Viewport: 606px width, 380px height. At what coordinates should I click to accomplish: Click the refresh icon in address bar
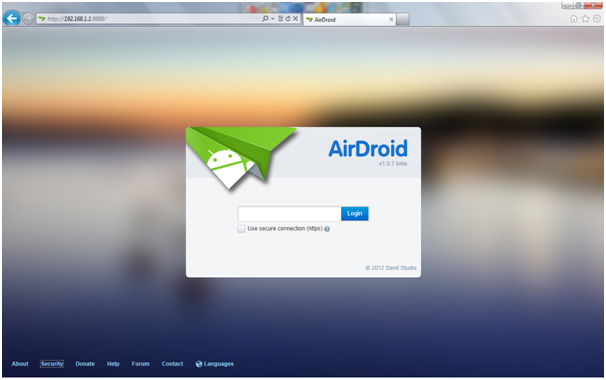pos(288,19)
